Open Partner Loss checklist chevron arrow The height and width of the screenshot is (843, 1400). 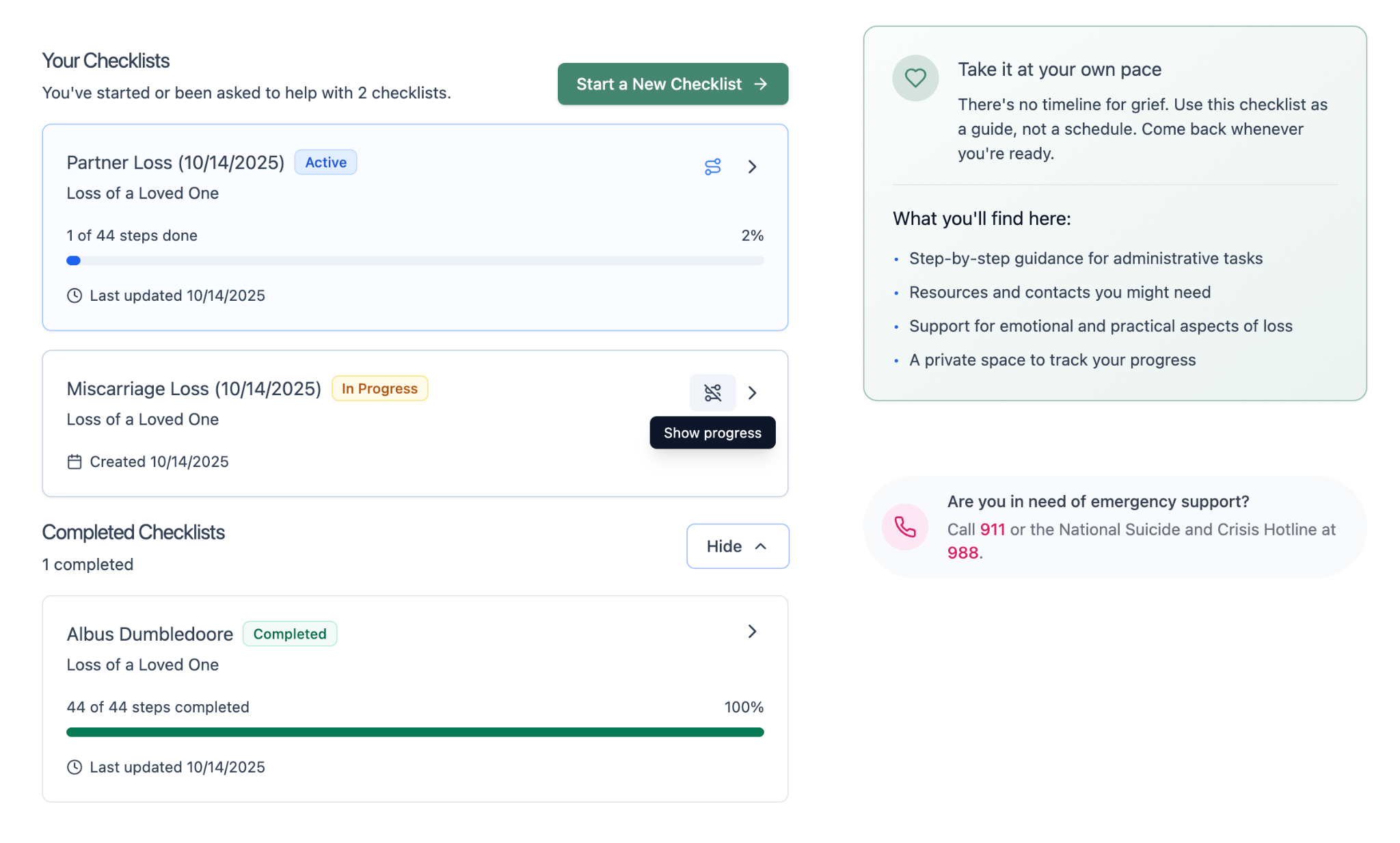click(752, 167)
